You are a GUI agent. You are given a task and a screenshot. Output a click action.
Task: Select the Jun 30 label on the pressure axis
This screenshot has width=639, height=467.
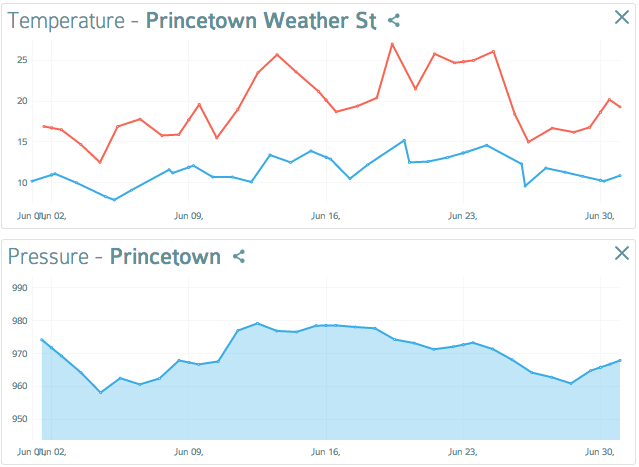point(598,451)
